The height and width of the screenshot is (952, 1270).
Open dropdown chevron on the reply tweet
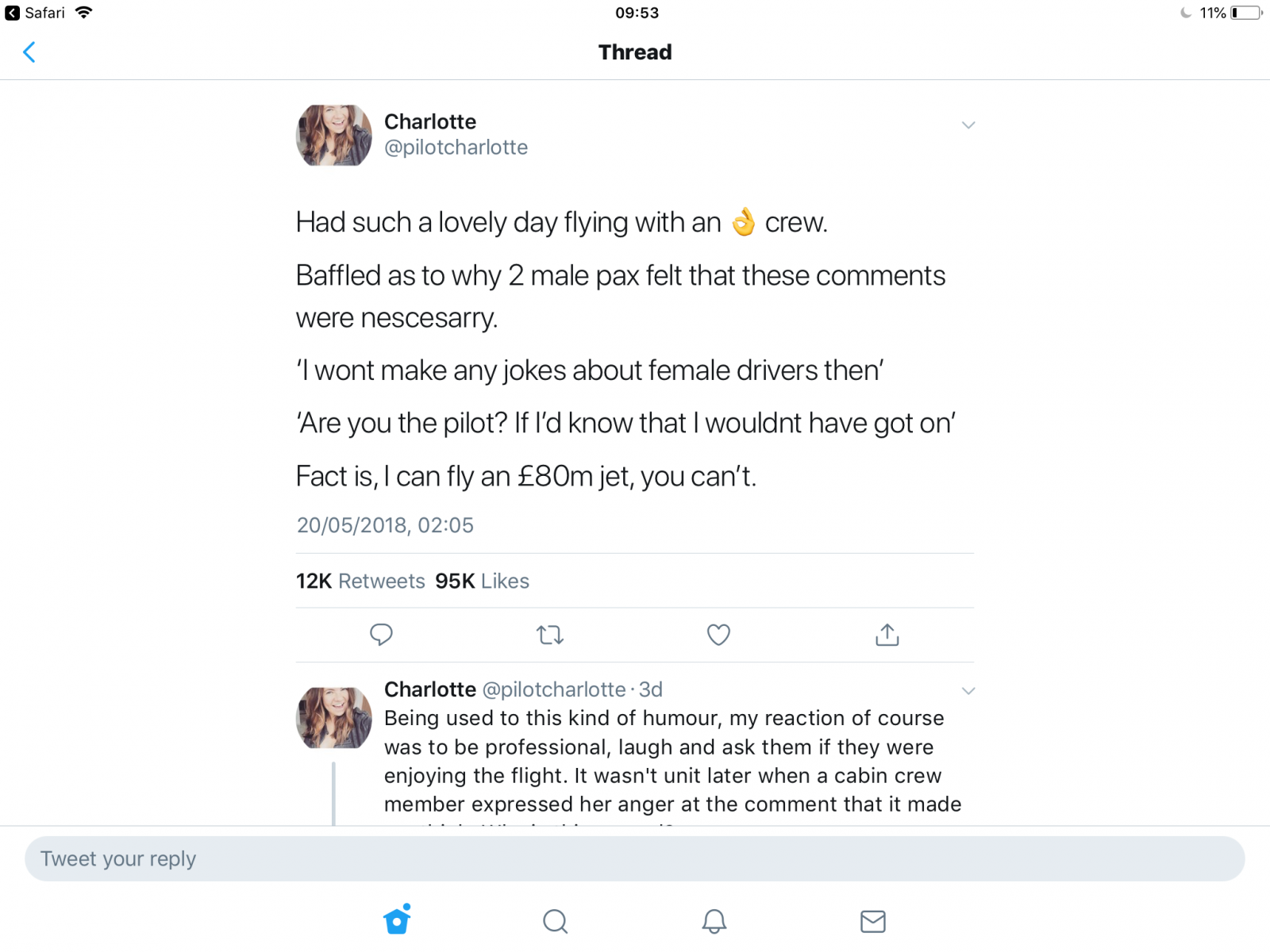[x=968, y=691]
